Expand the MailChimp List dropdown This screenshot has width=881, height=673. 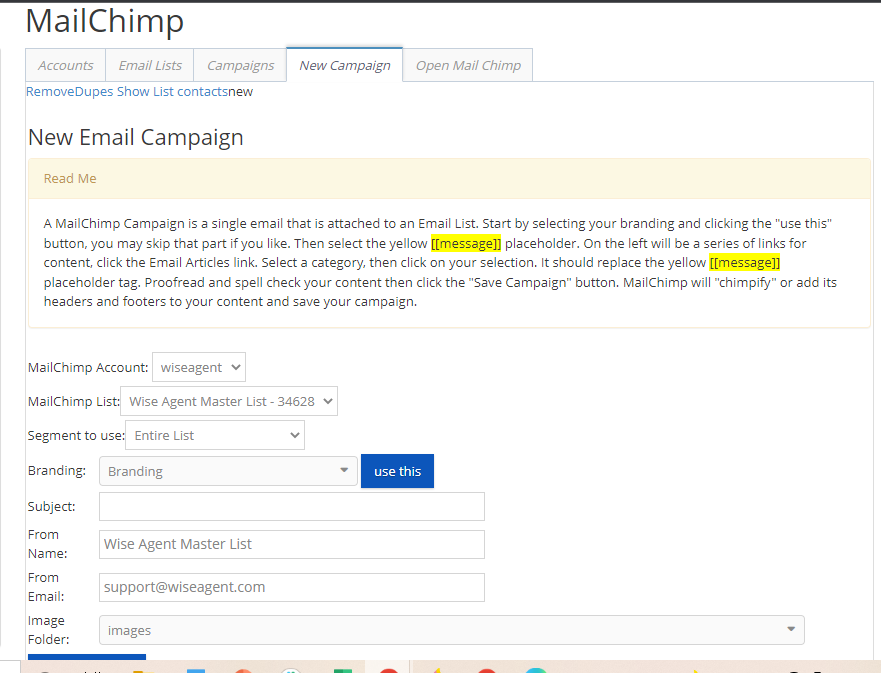229,401
